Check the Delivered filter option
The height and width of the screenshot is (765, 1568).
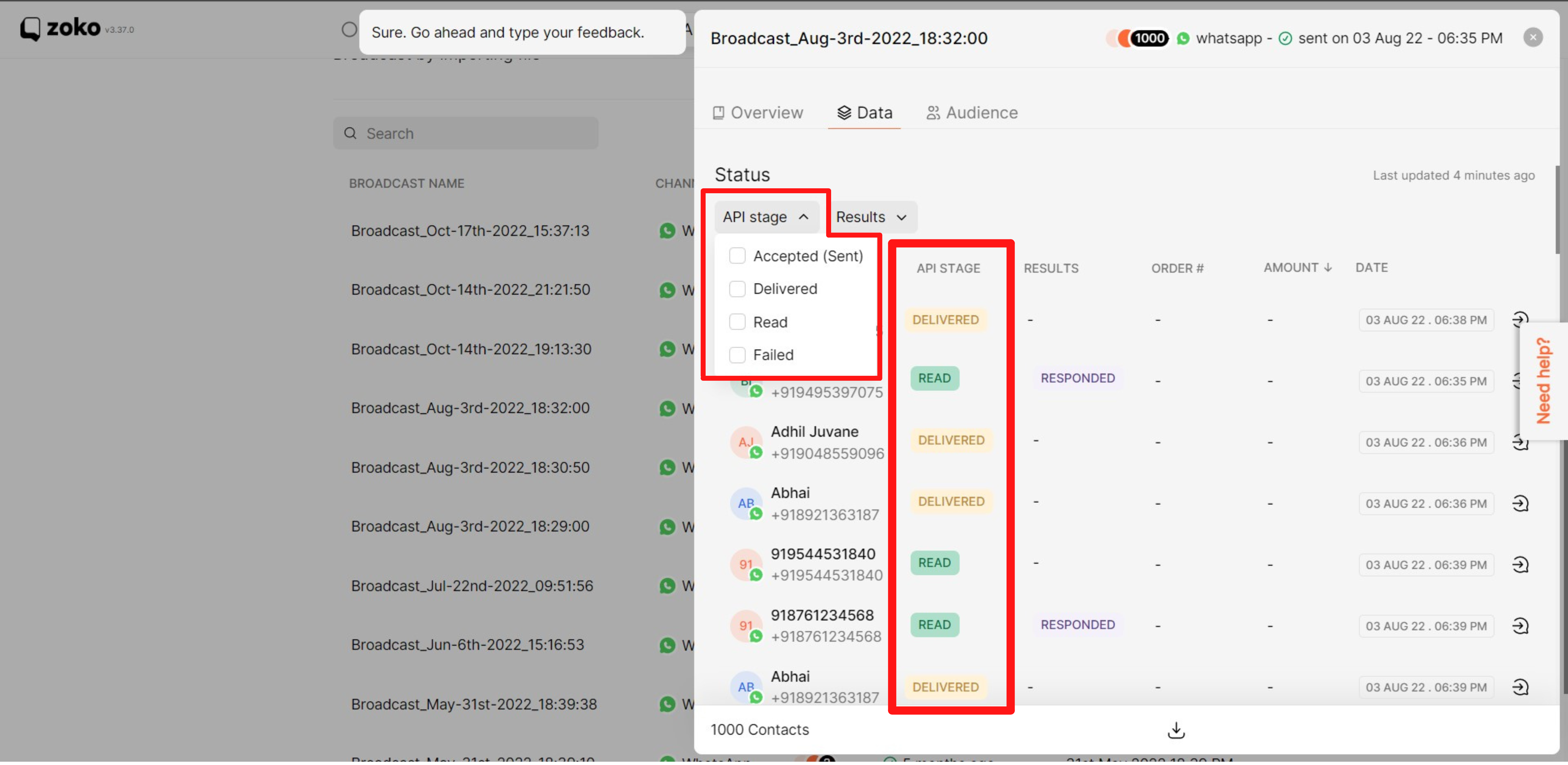click(737, 289)
